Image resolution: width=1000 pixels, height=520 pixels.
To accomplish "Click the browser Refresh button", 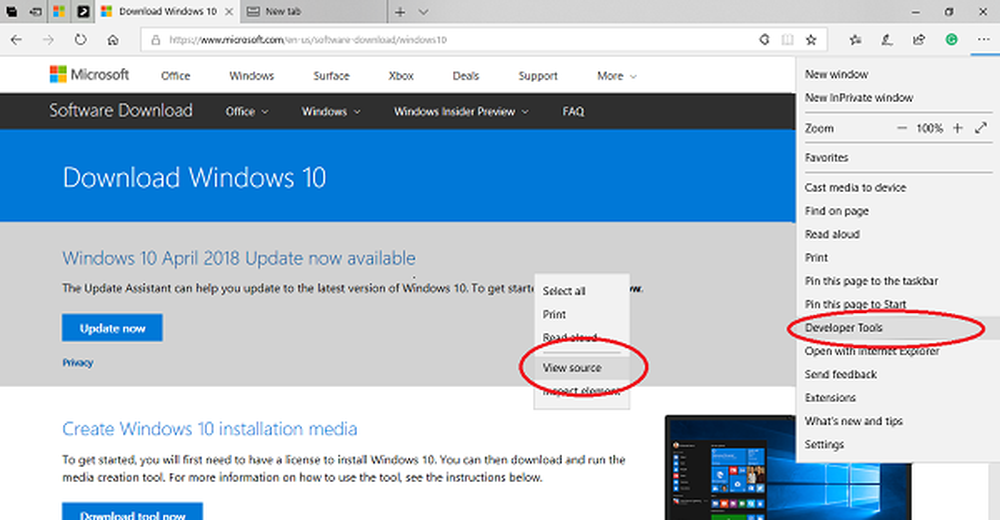I will tap(80, 40).
